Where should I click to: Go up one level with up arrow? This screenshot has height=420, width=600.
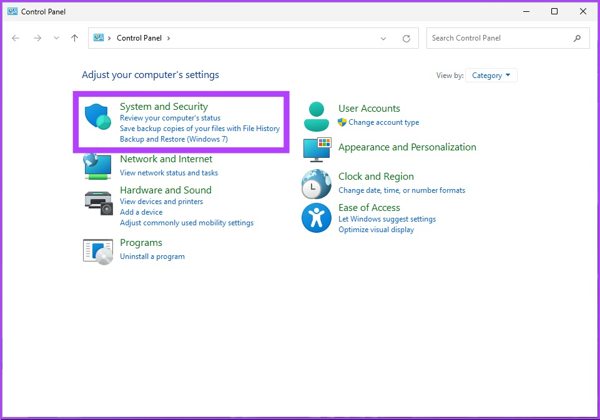pos(75,38)
